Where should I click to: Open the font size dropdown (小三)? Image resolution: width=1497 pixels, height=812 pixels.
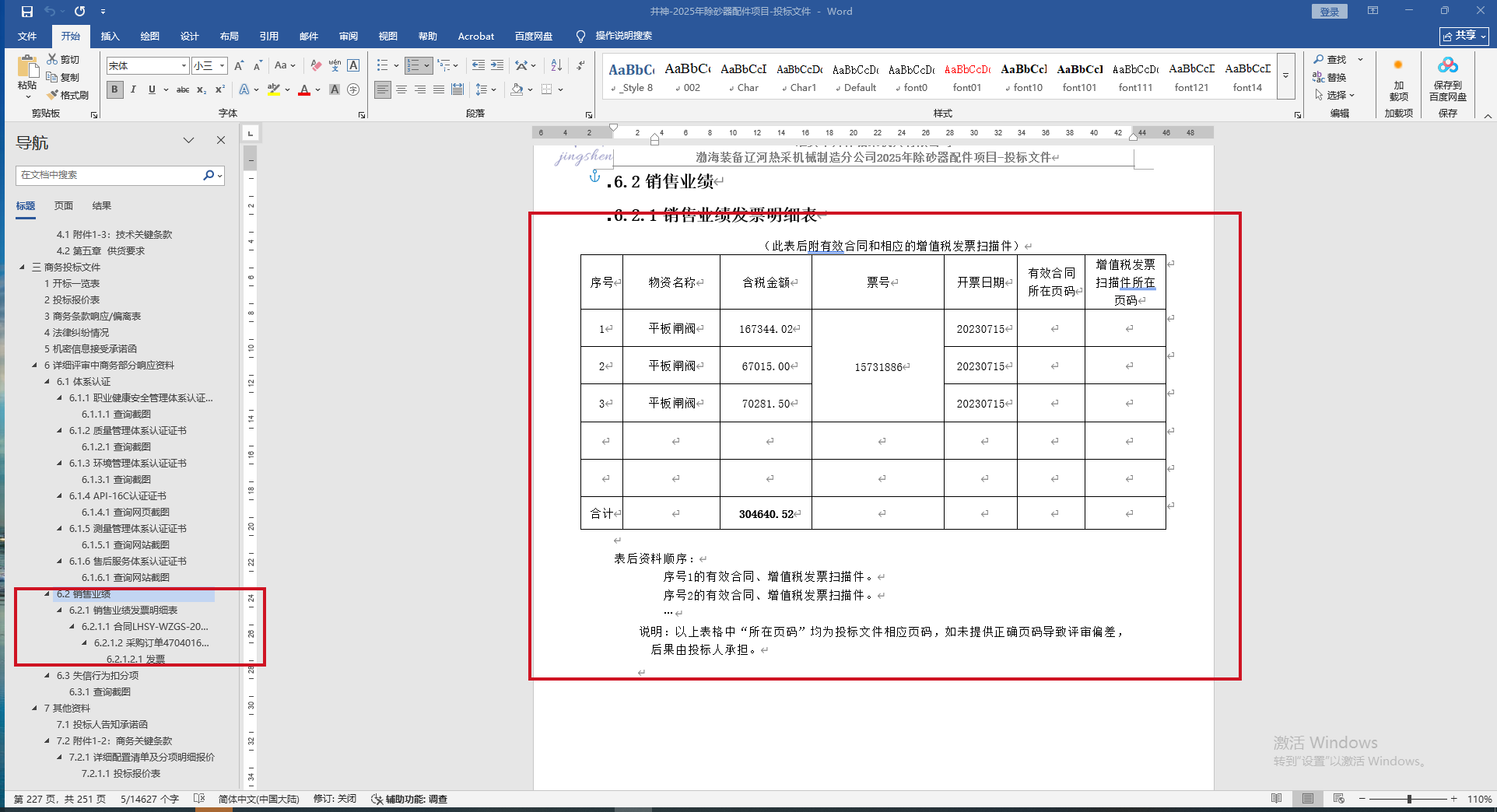click(222, 66)
